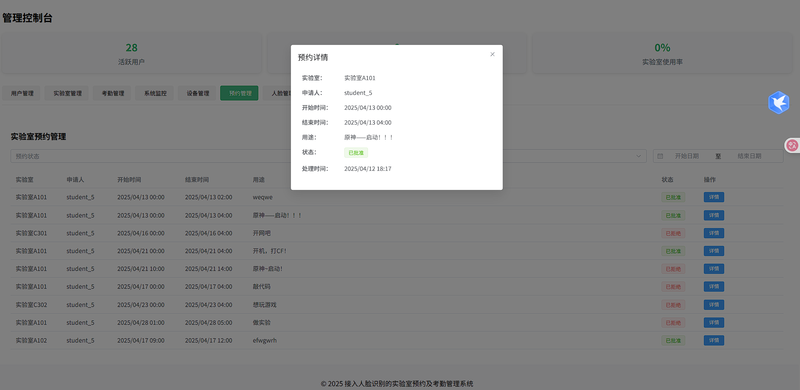Click 已拒绝 tag on the 做实验 row

tap(673, 323)
